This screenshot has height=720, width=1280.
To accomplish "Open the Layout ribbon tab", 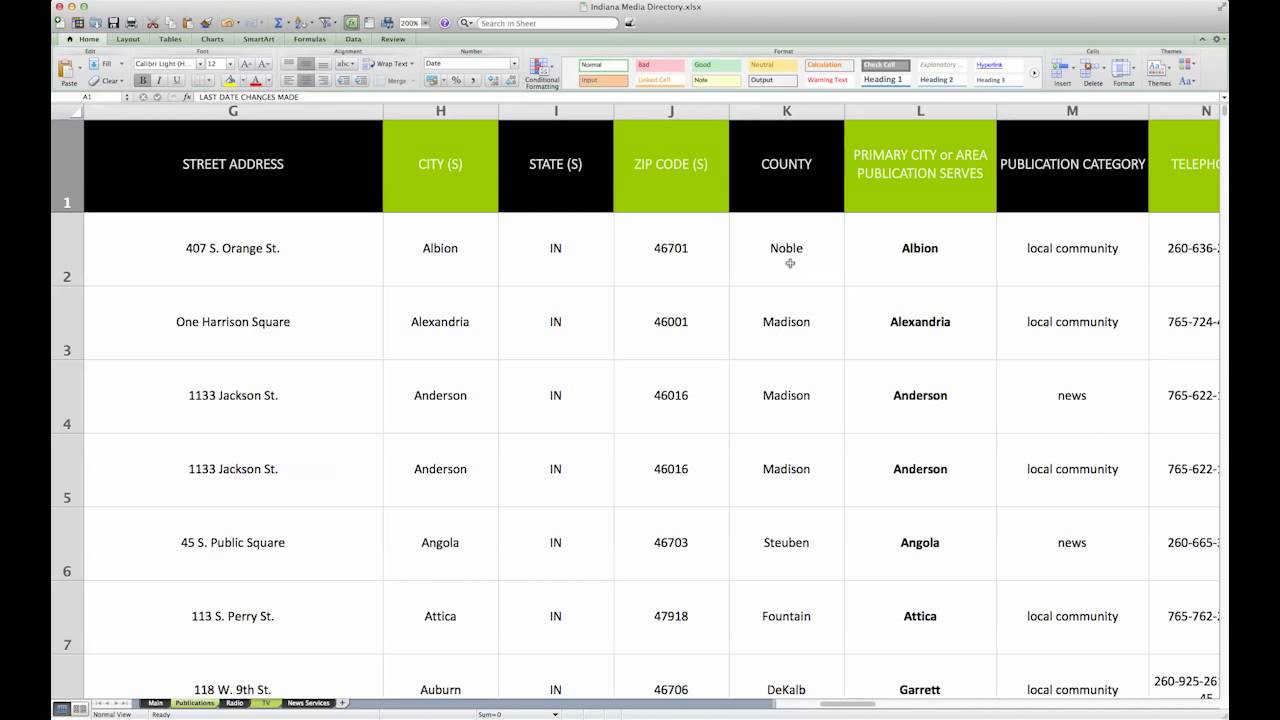I will point(128,39).
